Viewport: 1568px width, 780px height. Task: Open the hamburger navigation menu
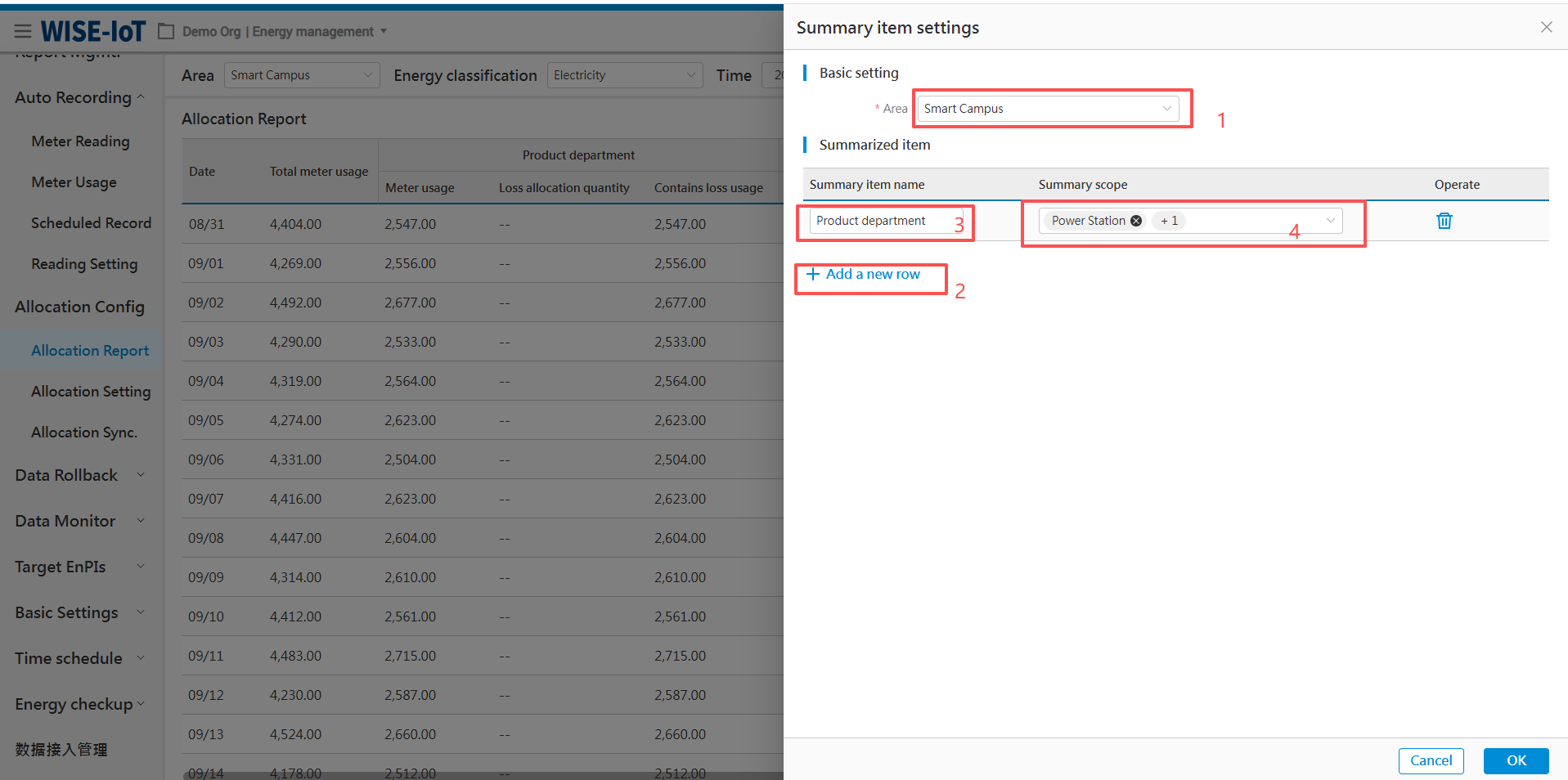(23, 31)
